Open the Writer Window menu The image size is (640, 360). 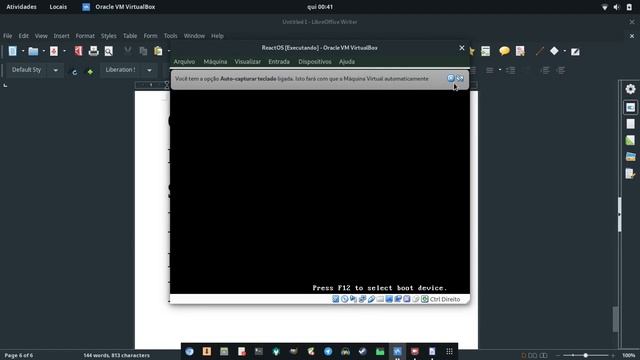pyautogui.click(x=194, y=36)
